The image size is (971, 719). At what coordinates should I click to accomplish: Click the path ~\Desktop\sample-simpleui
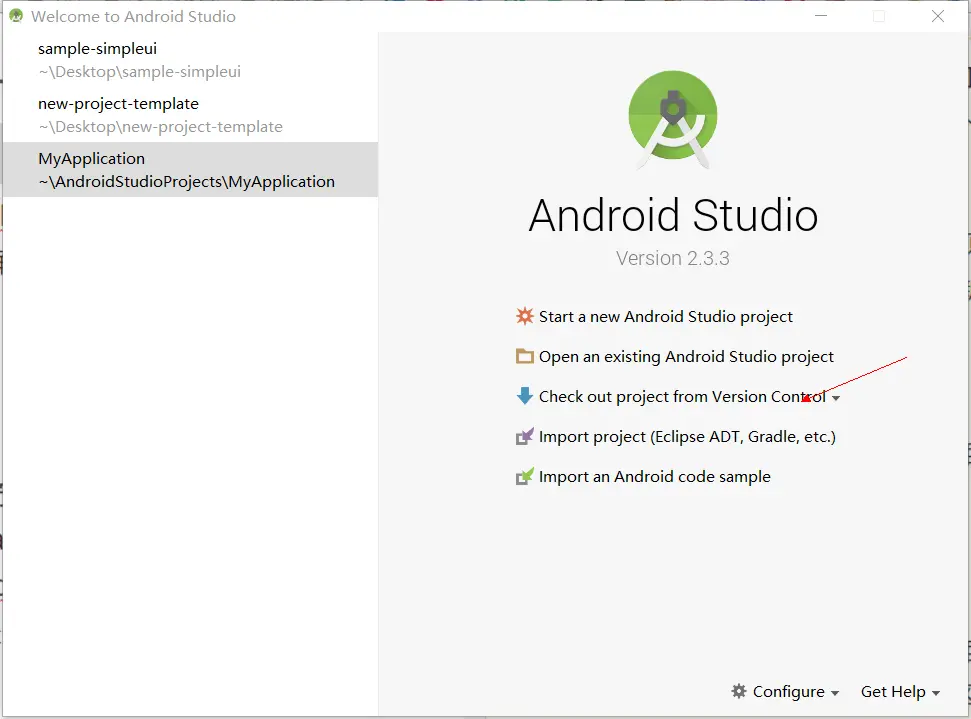[x=140, y=72]
